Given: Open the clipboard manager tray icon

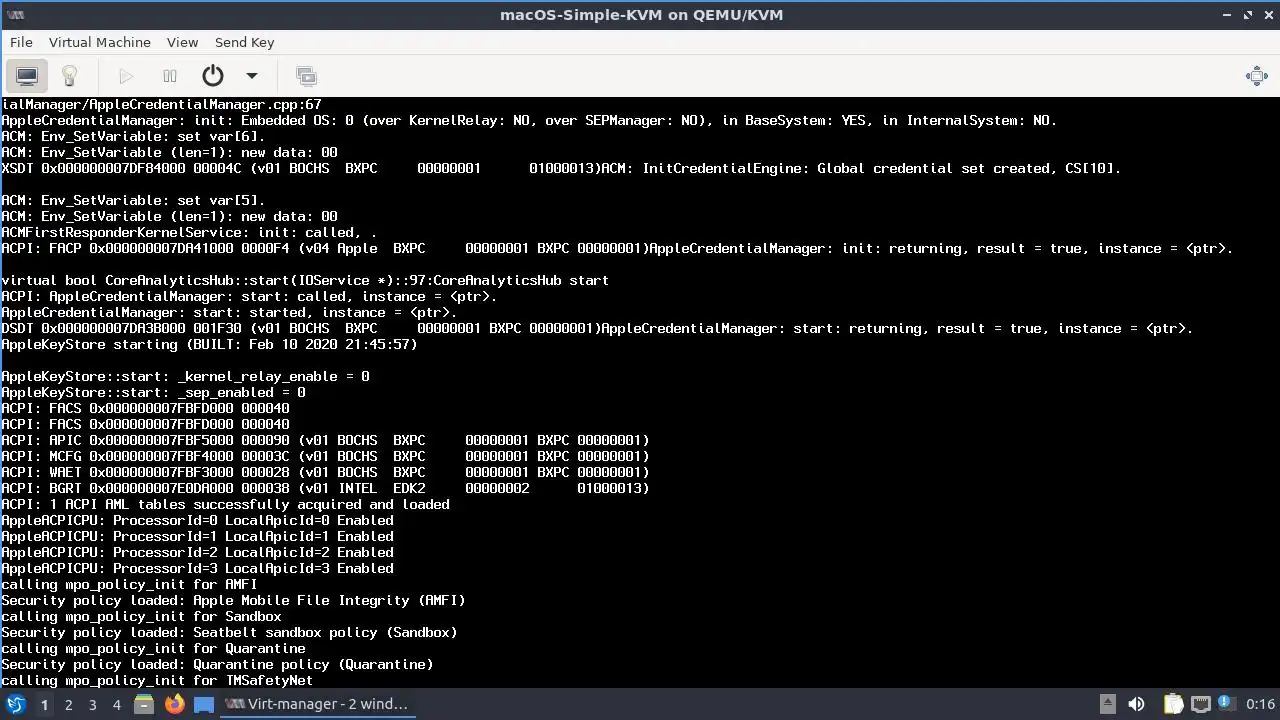Looking at the screenshot, I should click(1173, 704).
